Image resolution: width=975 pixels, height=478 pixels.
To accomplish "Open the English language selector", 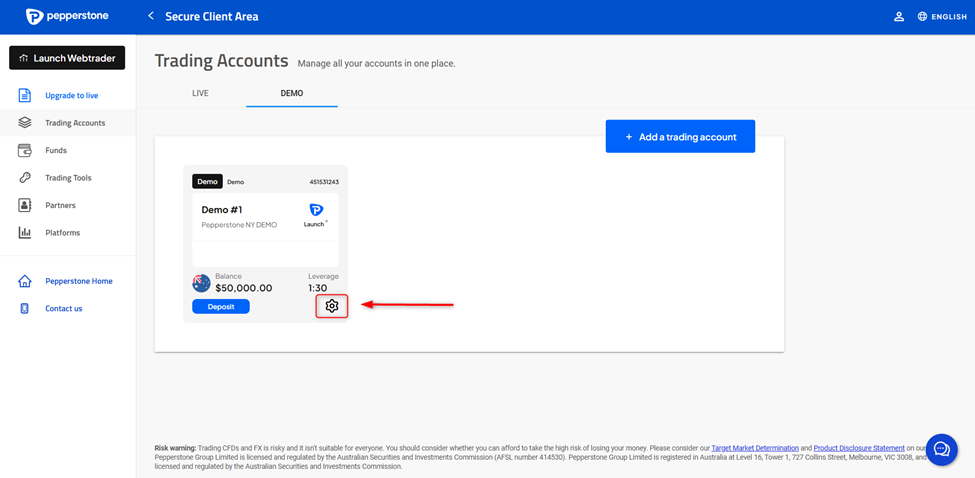I will [942, 17].
